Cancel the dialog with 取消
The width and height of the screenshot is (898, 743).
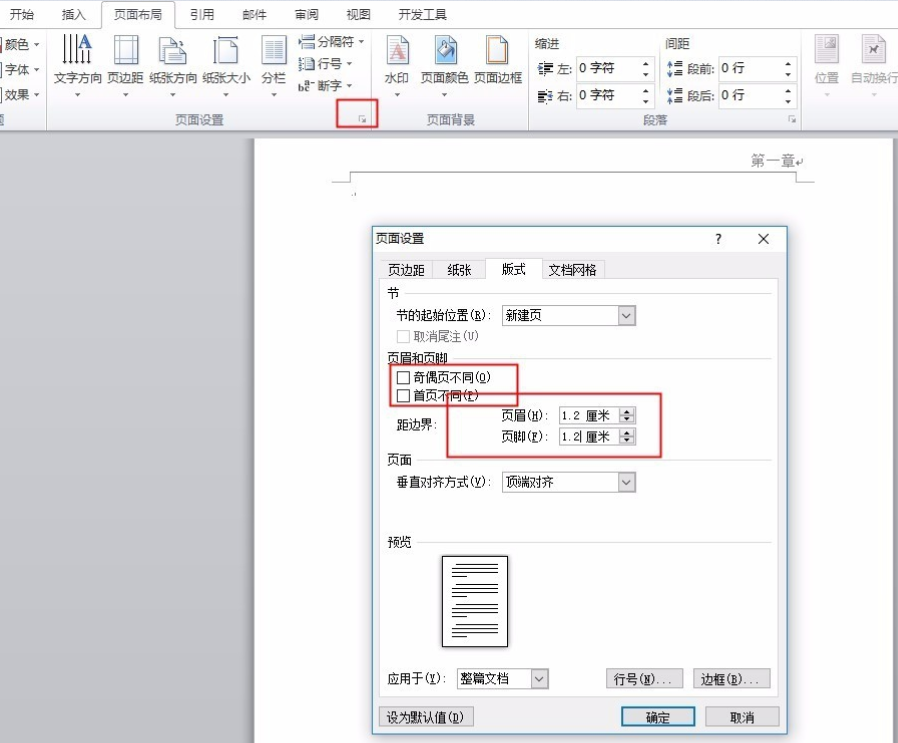click(x=742, y=717)
